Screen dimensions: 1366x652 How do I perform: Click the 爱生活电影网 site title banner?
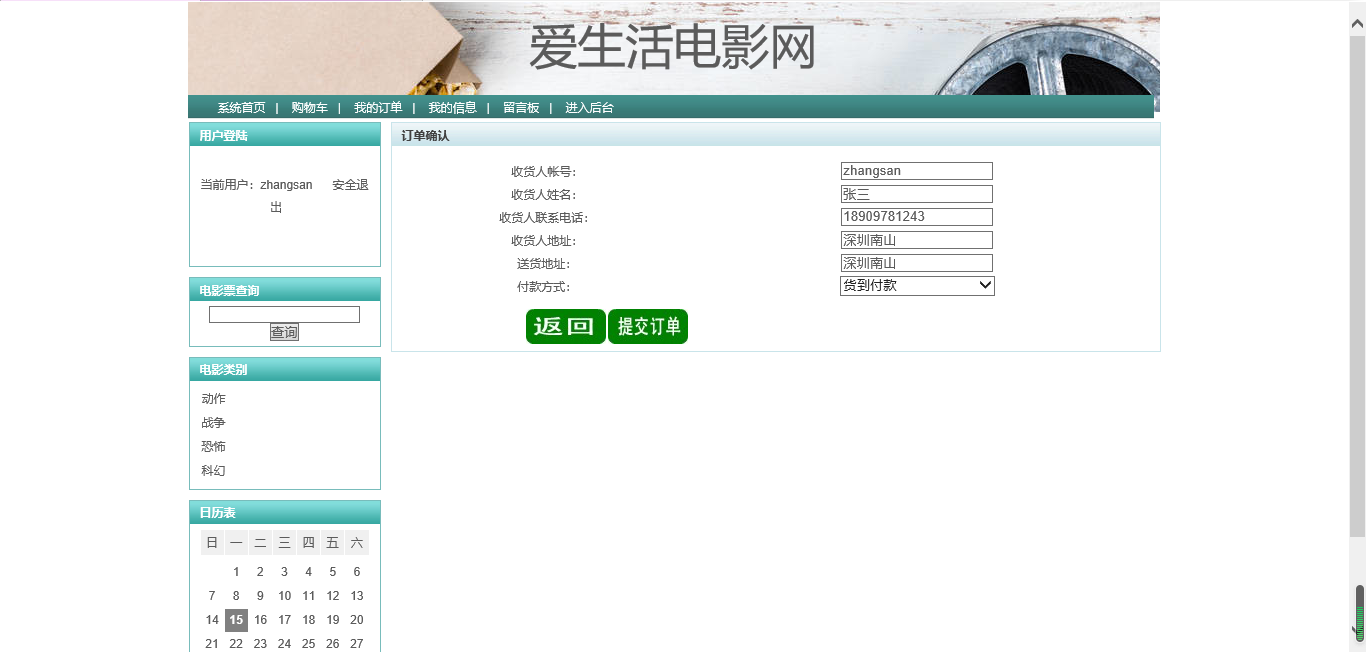672,48
